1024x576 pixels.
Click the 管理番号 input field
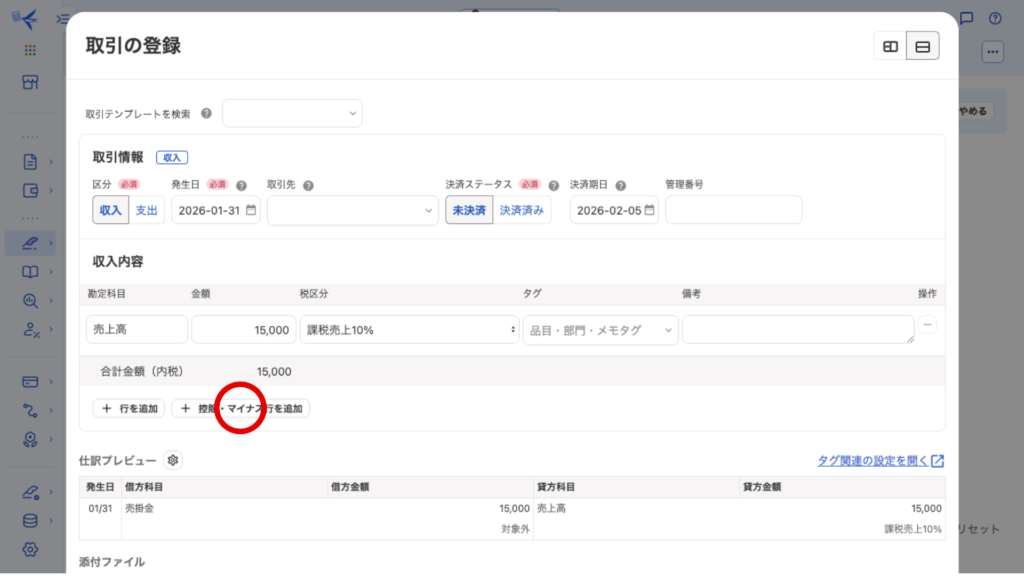[733, 210]
